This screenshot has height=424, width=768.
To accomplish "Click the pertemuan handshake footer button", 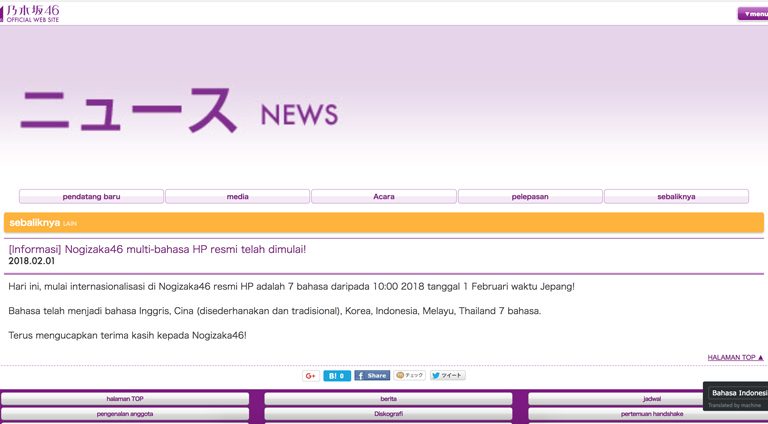I will coord(651,414).
